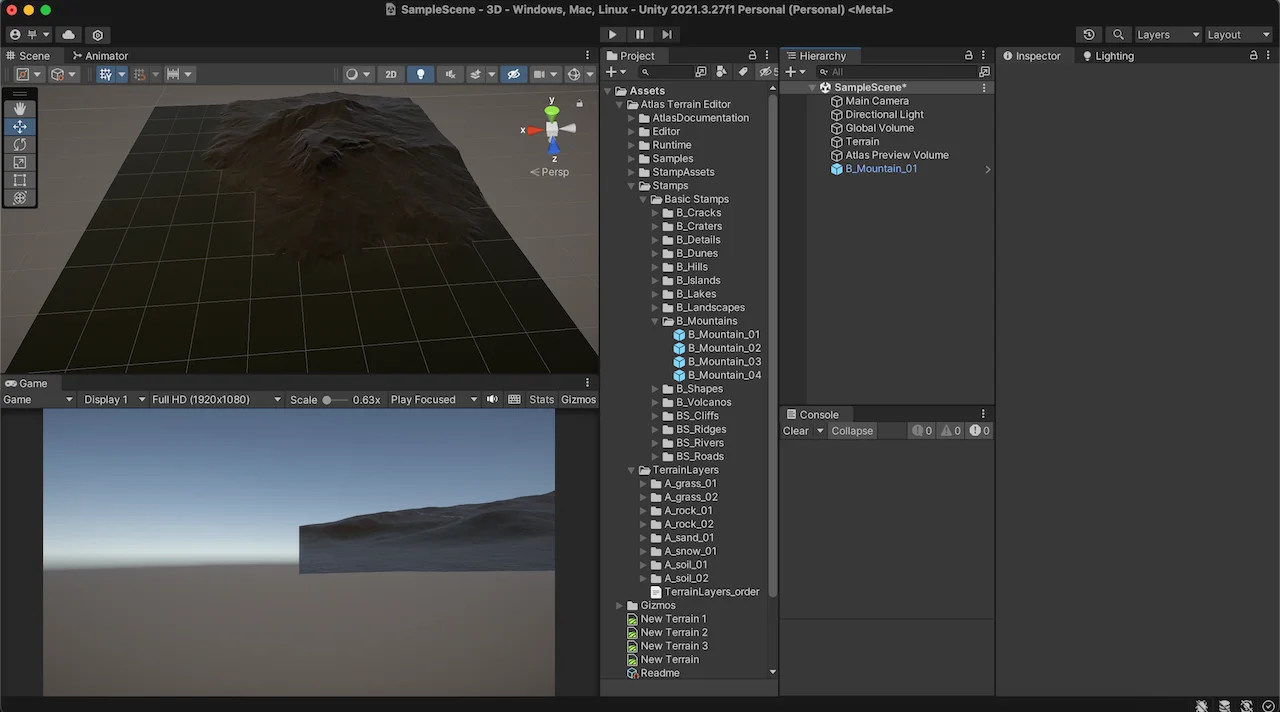This screenshot has width=1280, height=712.
Task: Switch to the Animator tab
Action: 100,56
